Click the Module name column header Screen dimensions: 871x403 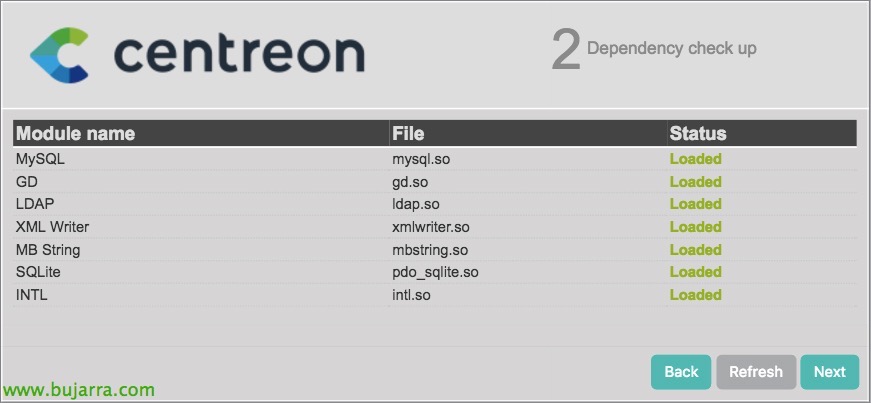pyautogui.click(x=75, y=133)
